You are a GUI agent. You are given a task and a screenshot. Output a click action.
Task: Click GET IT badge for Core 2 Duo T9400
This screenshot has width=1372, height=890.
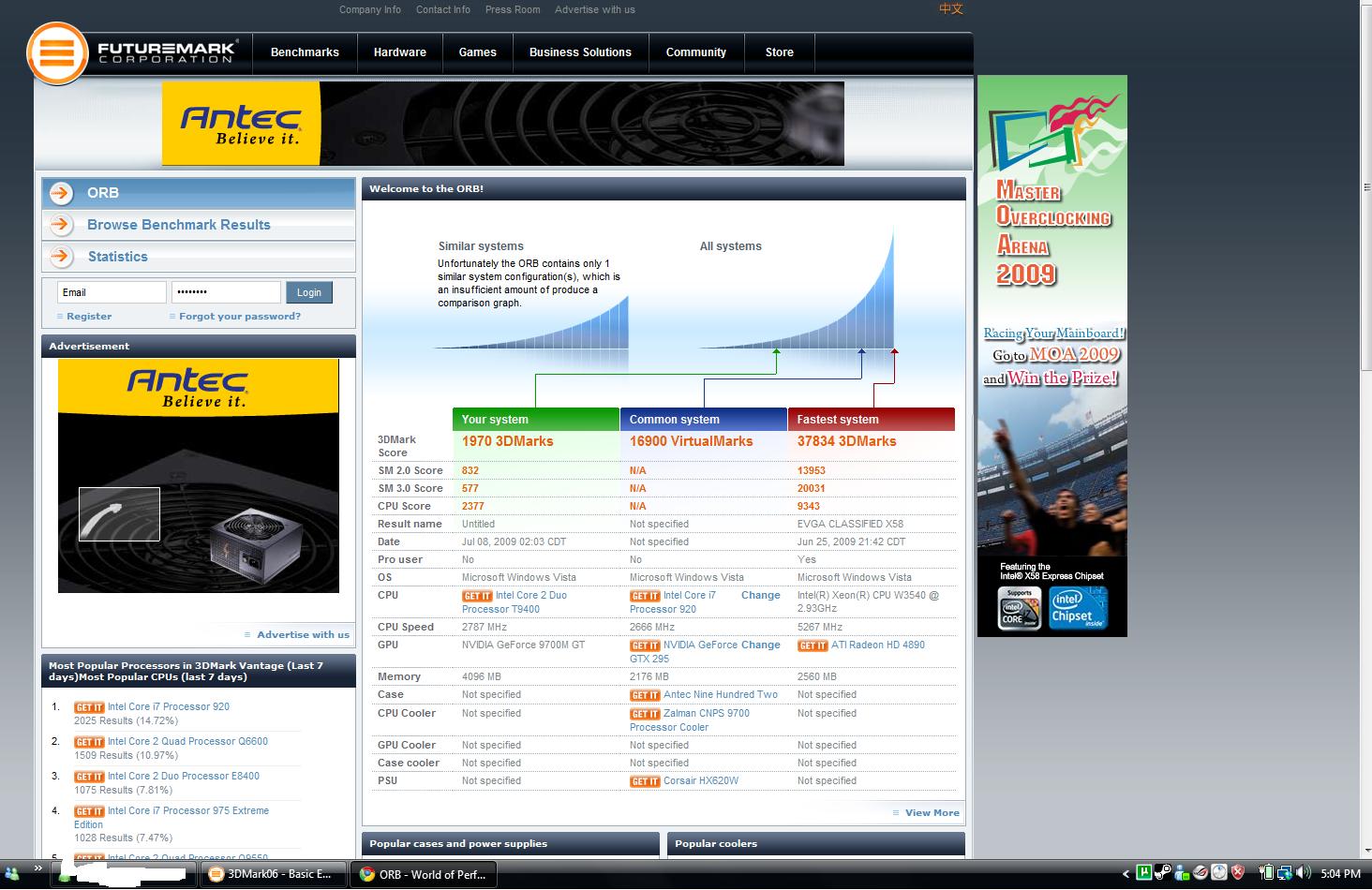[x=477, y=596]
